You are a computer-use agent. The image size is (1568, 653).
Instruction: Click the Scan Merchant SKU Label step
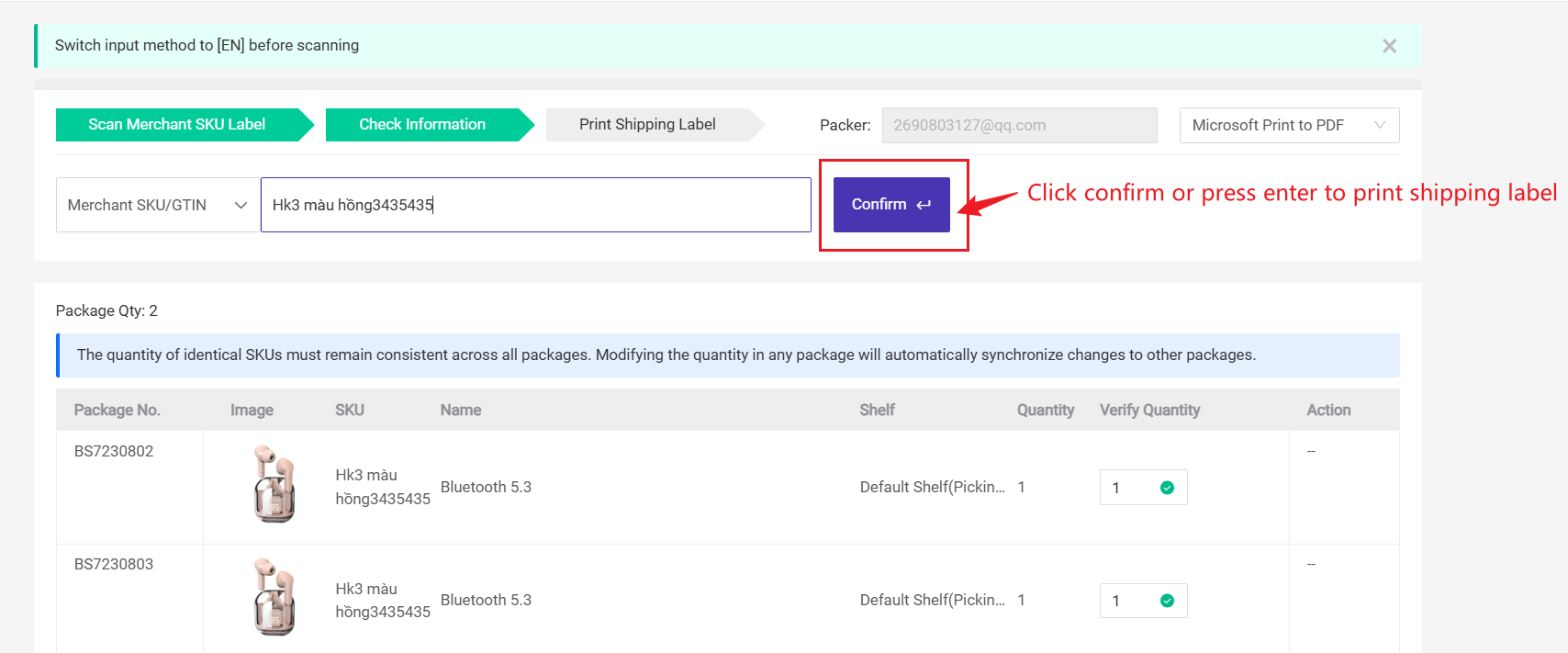click(x=185, y=125)
